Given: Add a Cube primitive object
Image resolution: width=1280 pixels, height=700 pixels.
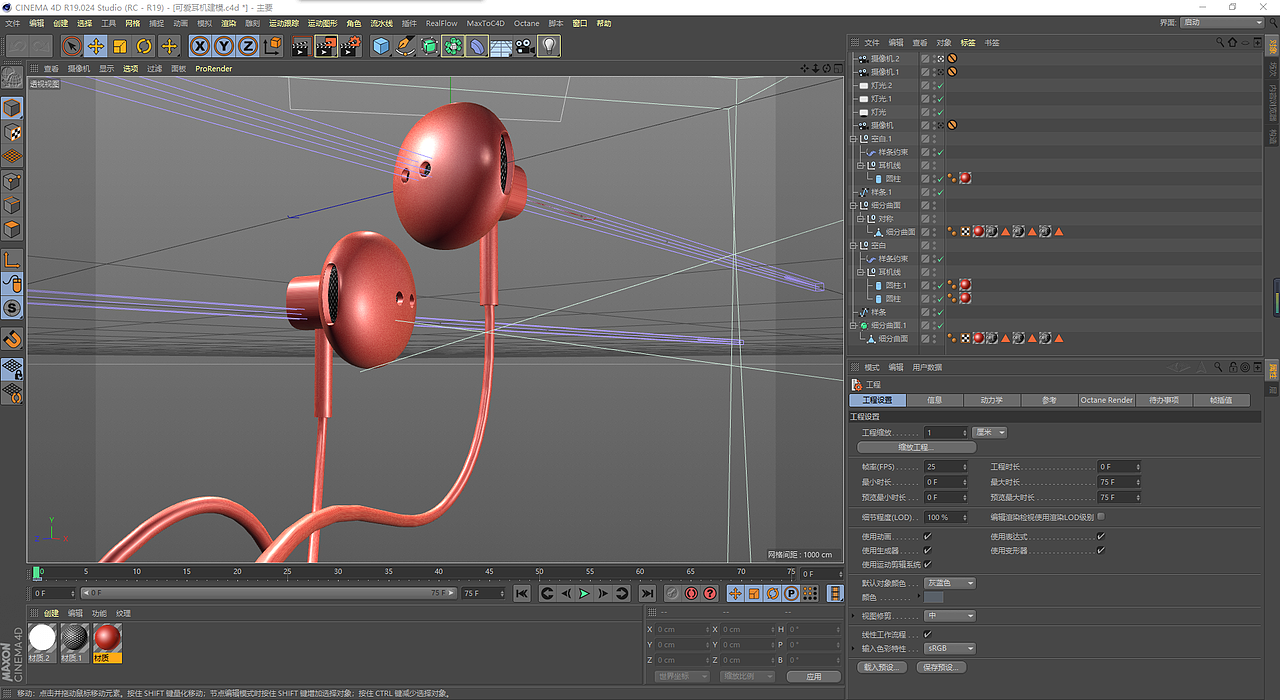Looking at the screenshot, I should [x=381, y=46].
